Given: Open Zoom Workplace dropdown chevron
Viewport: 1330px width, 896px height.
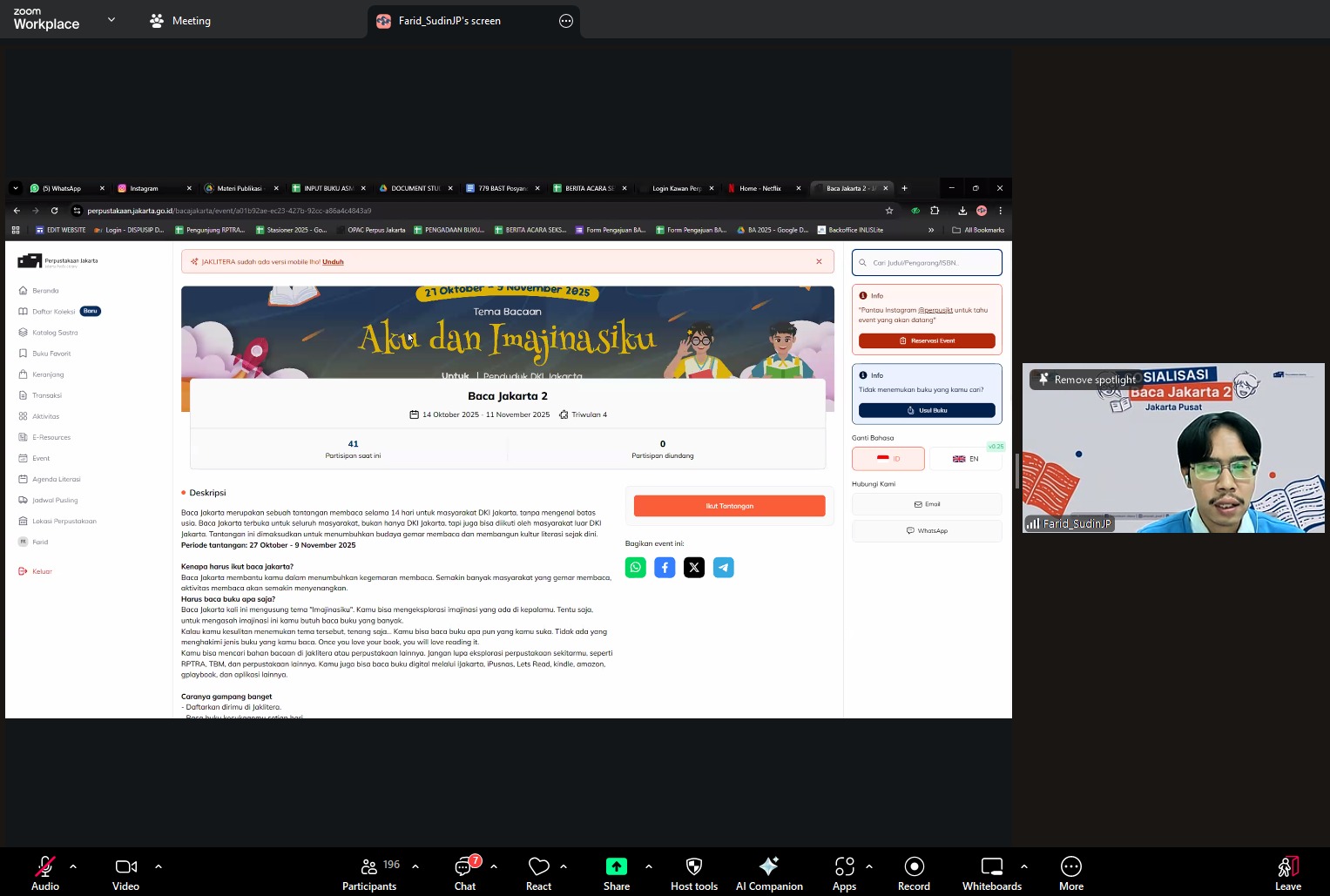Looking at the screenshot, I should [x=111, y=19].
